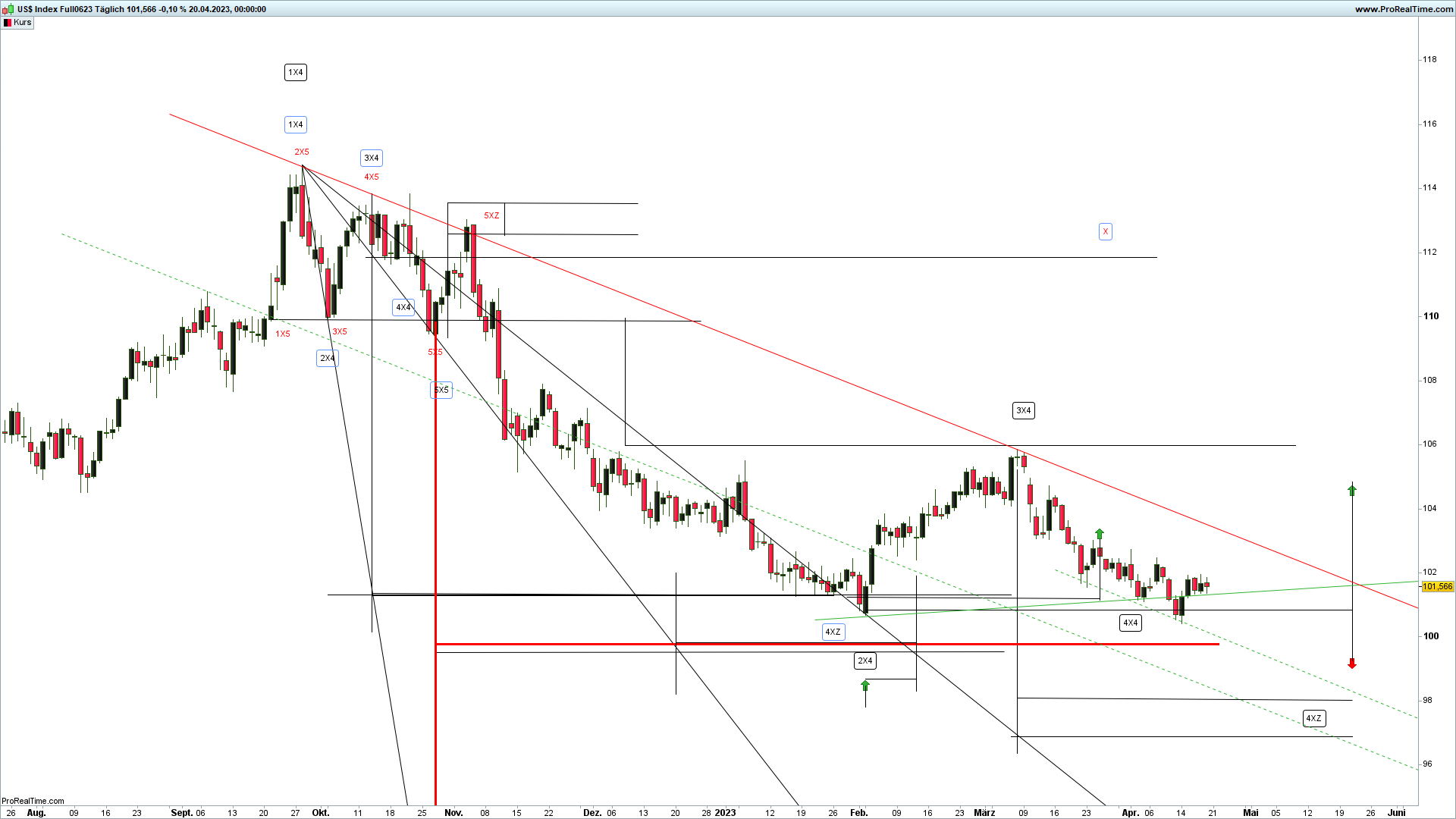Click the Nov. month marker on the time axis

click(453, 813)
